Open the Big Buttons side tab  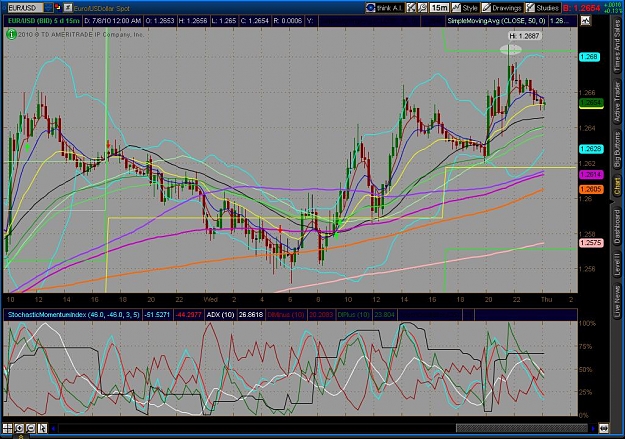(x=617, y=149)
